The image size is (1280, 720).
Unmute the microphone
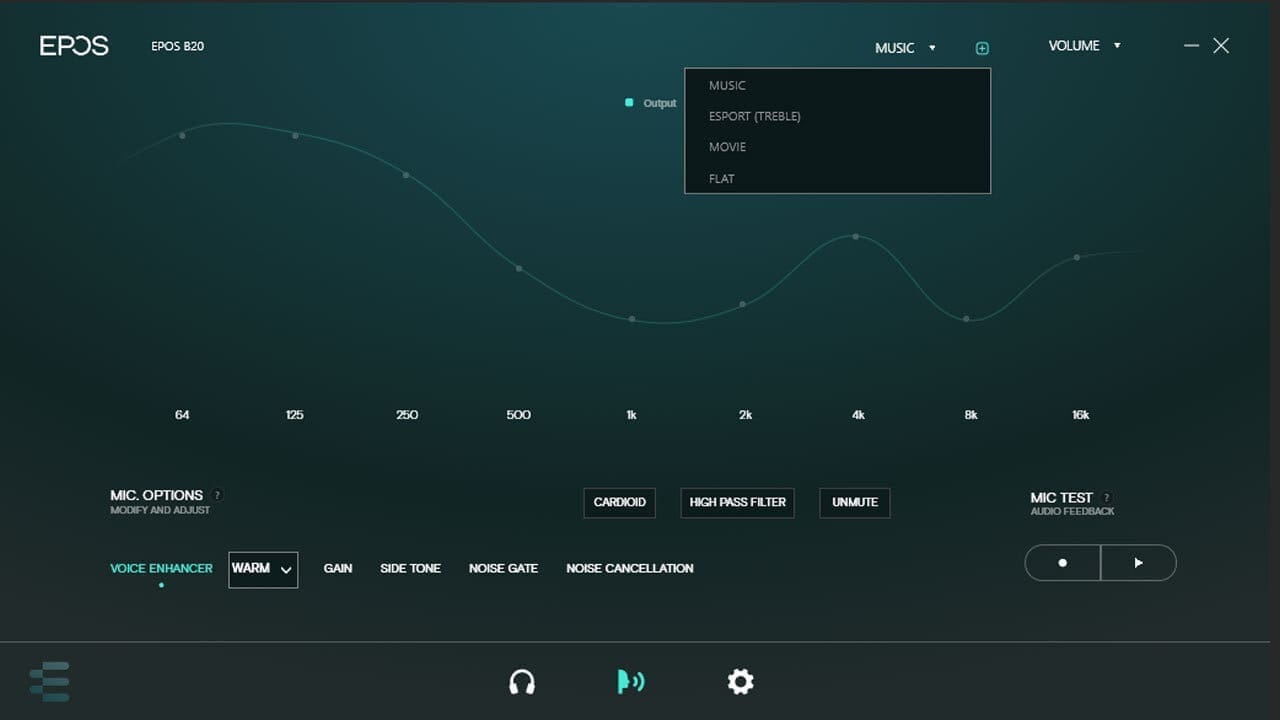[854, 503]
